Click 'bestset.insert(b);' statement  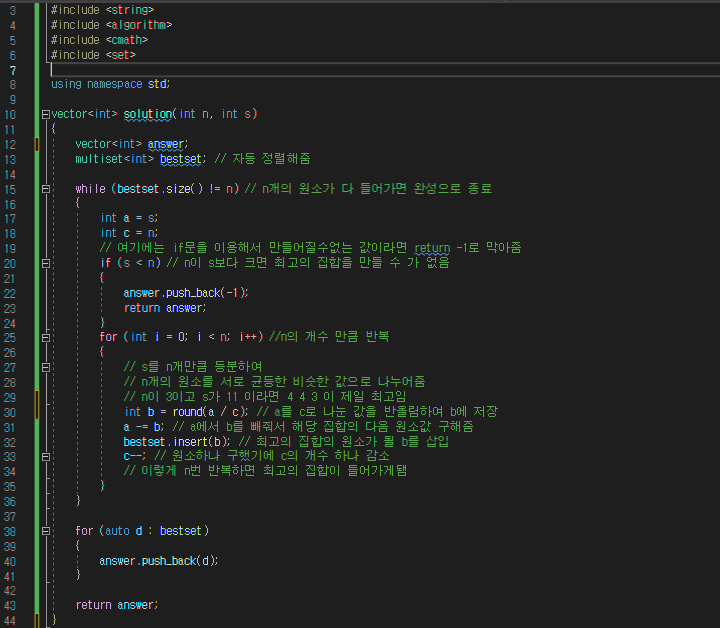click(x=176, y=442)
